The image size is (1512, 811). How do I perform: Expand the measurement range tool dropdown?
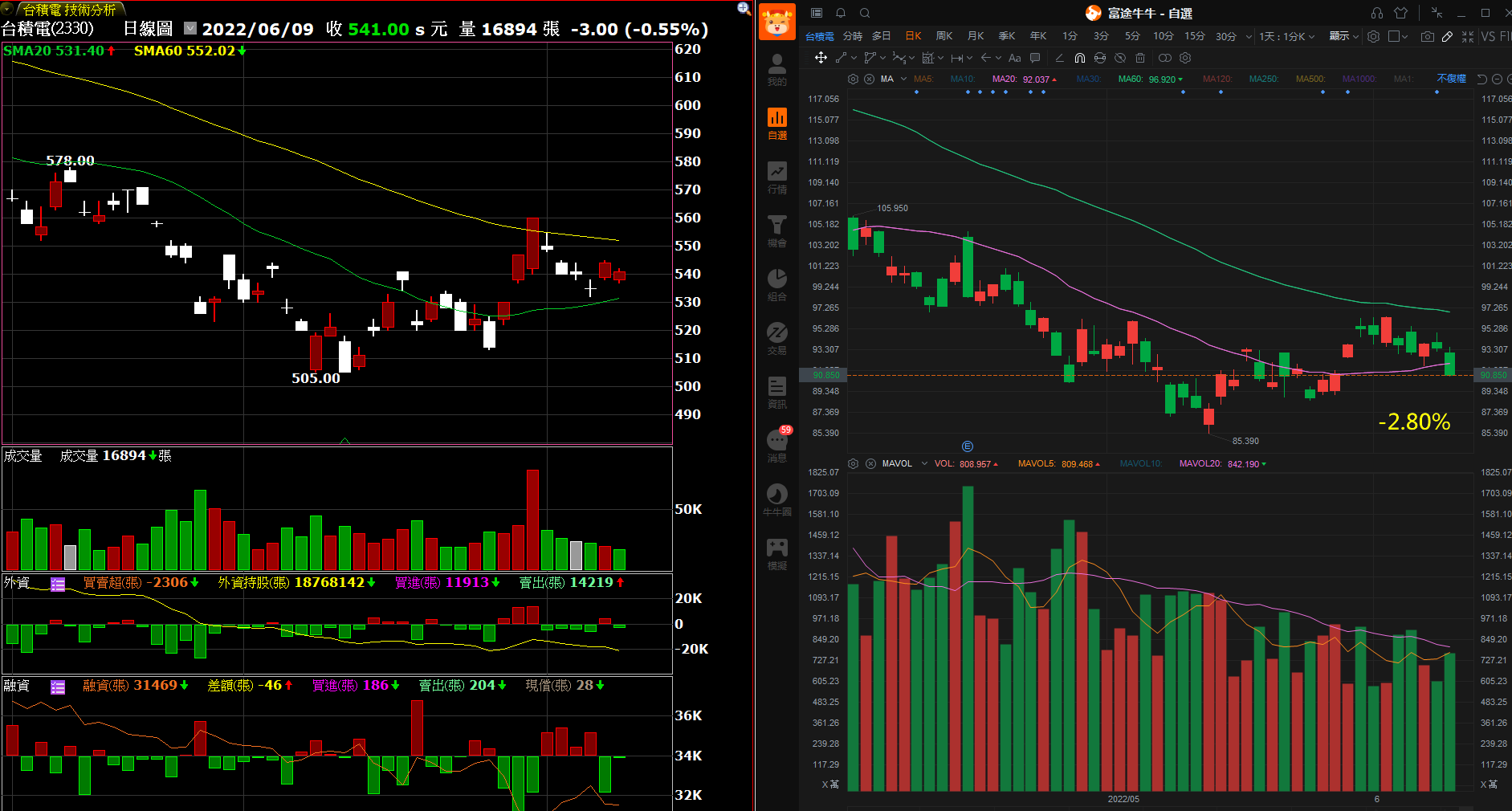tap(970, 58)
